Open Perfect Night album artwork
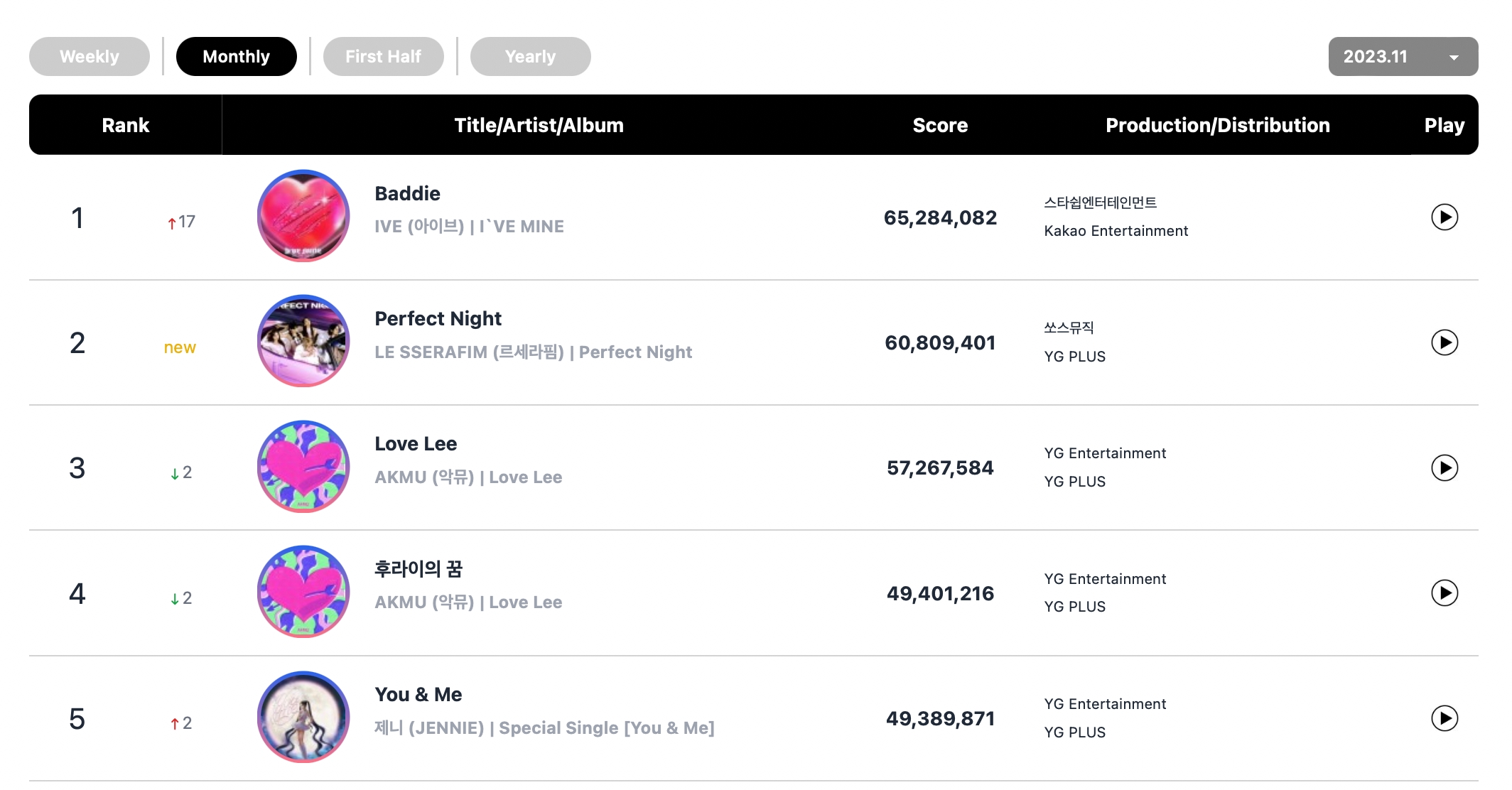The image size is (1512, 790). pos(303,341)
